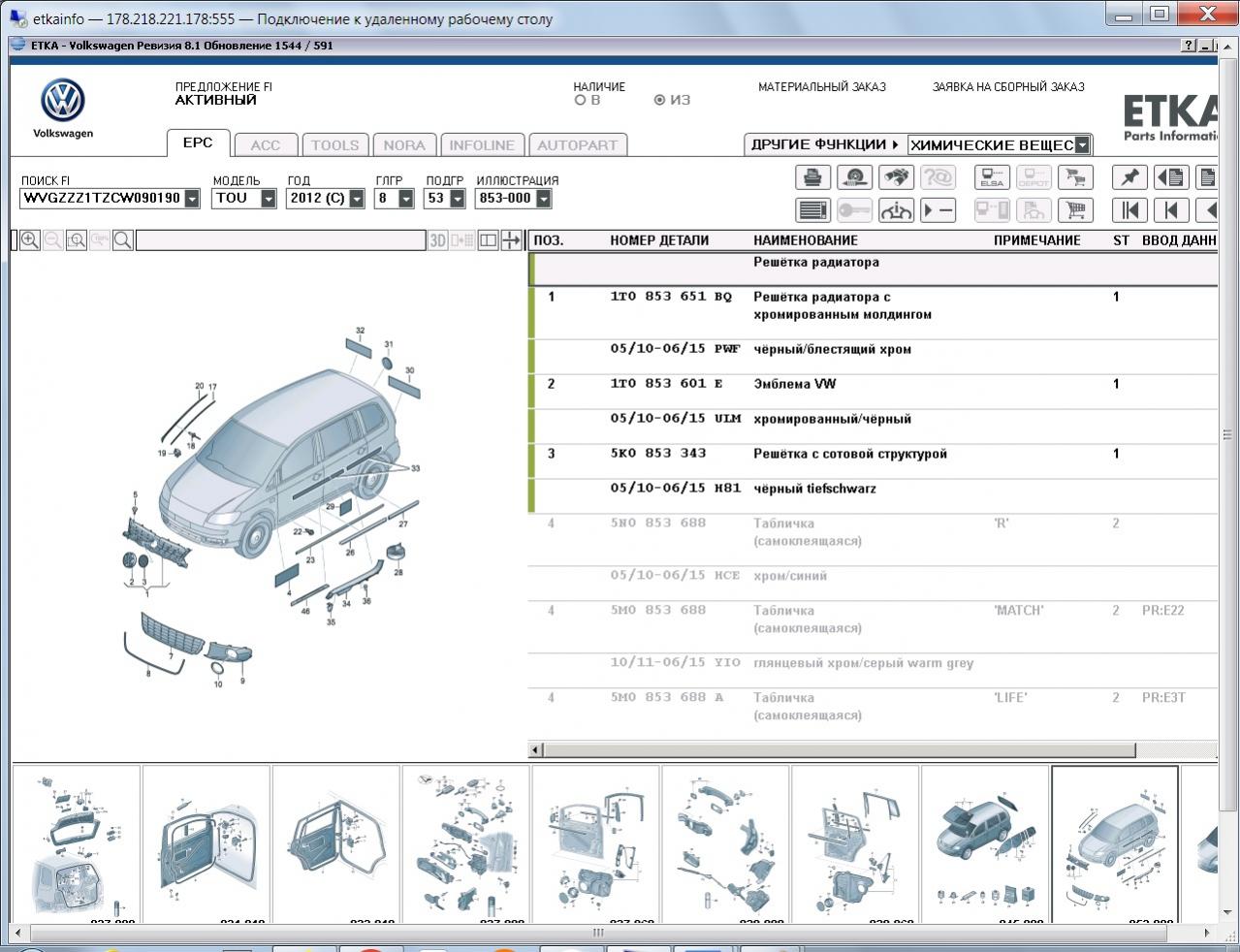Open the highlighted radiator grille thumbnail
1240x952 pixels.
1115,843
